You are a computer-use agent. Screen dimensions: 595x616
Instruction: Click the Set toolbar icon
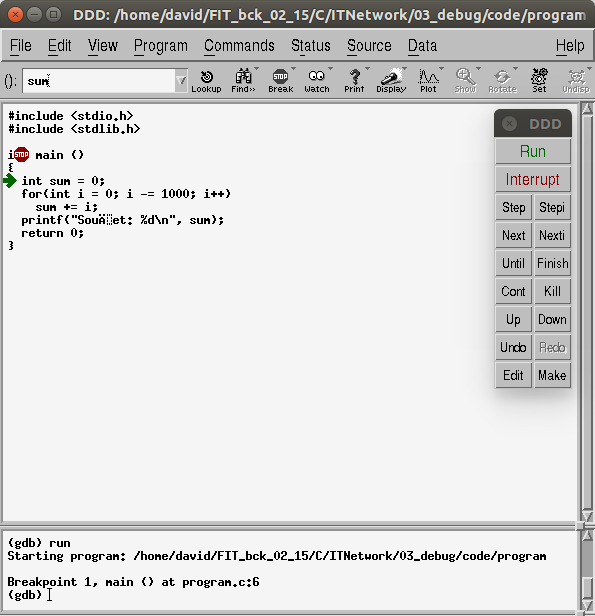[x=539, y=81]
